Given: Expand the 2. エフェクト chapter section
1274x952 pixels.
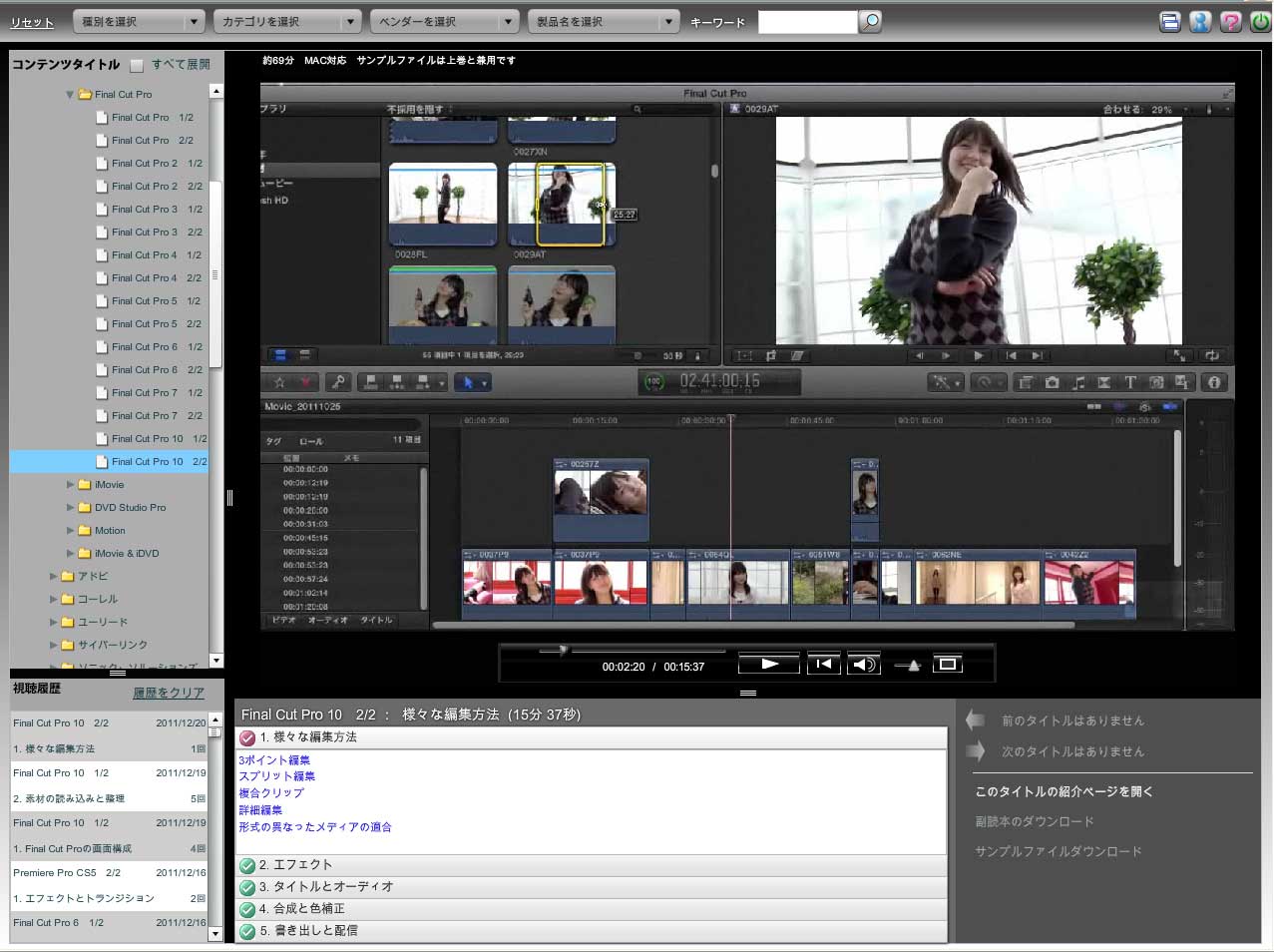Looking at the screenshot, I should point(295,865).
